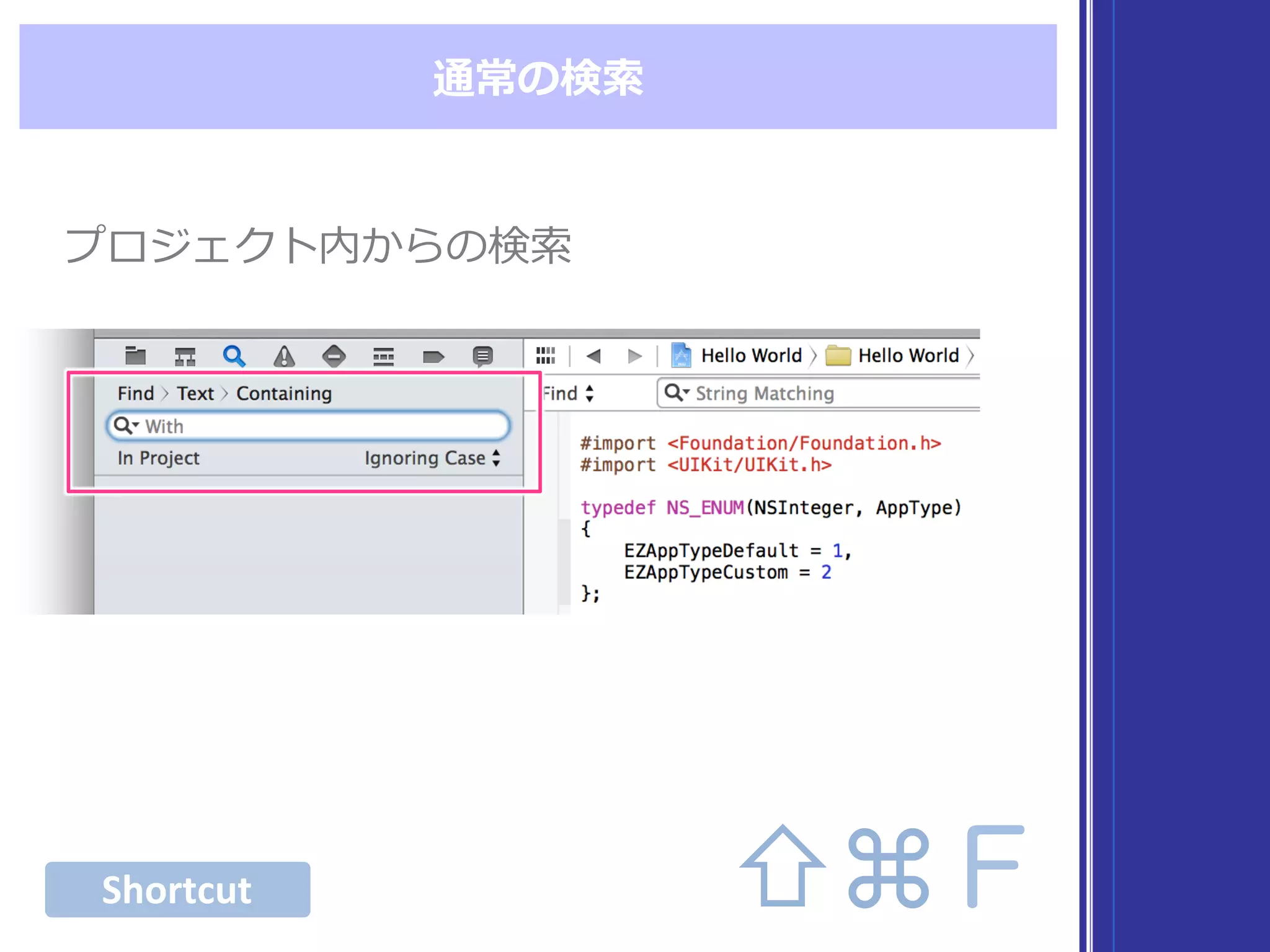The height and width of the screenshot is (952, 1270).
Task: Open the Test navigator diamond icon
Action: click(x=334, y=356)
